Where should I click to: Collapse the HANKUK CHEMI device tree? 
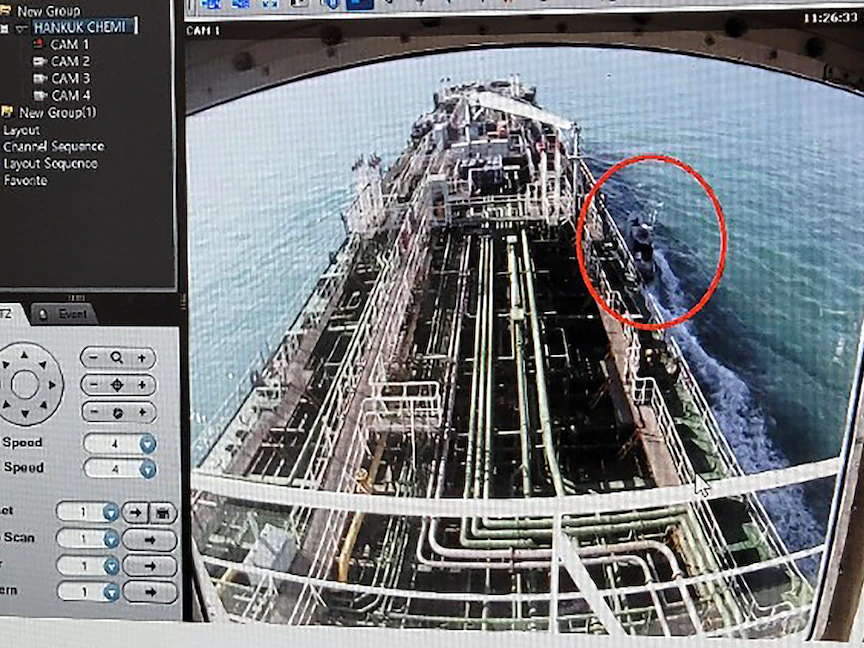[22, 29]
